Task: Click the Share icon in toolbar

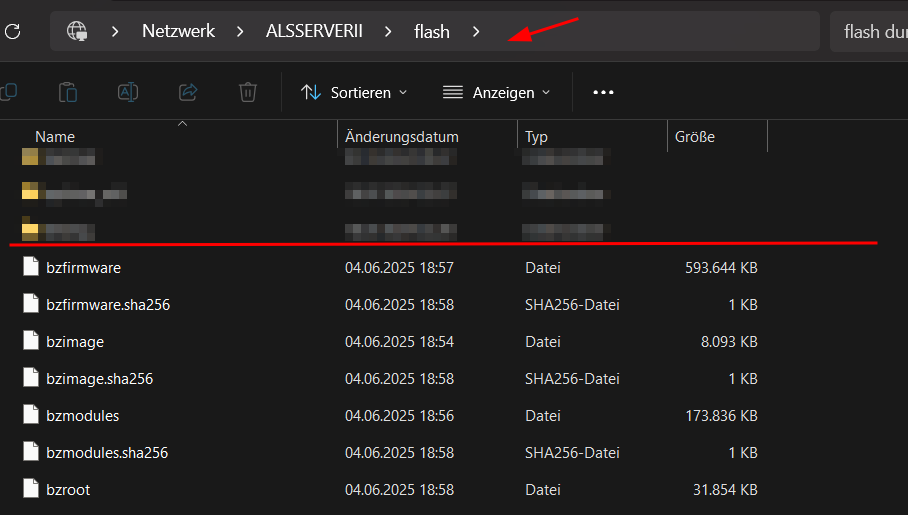Action: [188, 92]
